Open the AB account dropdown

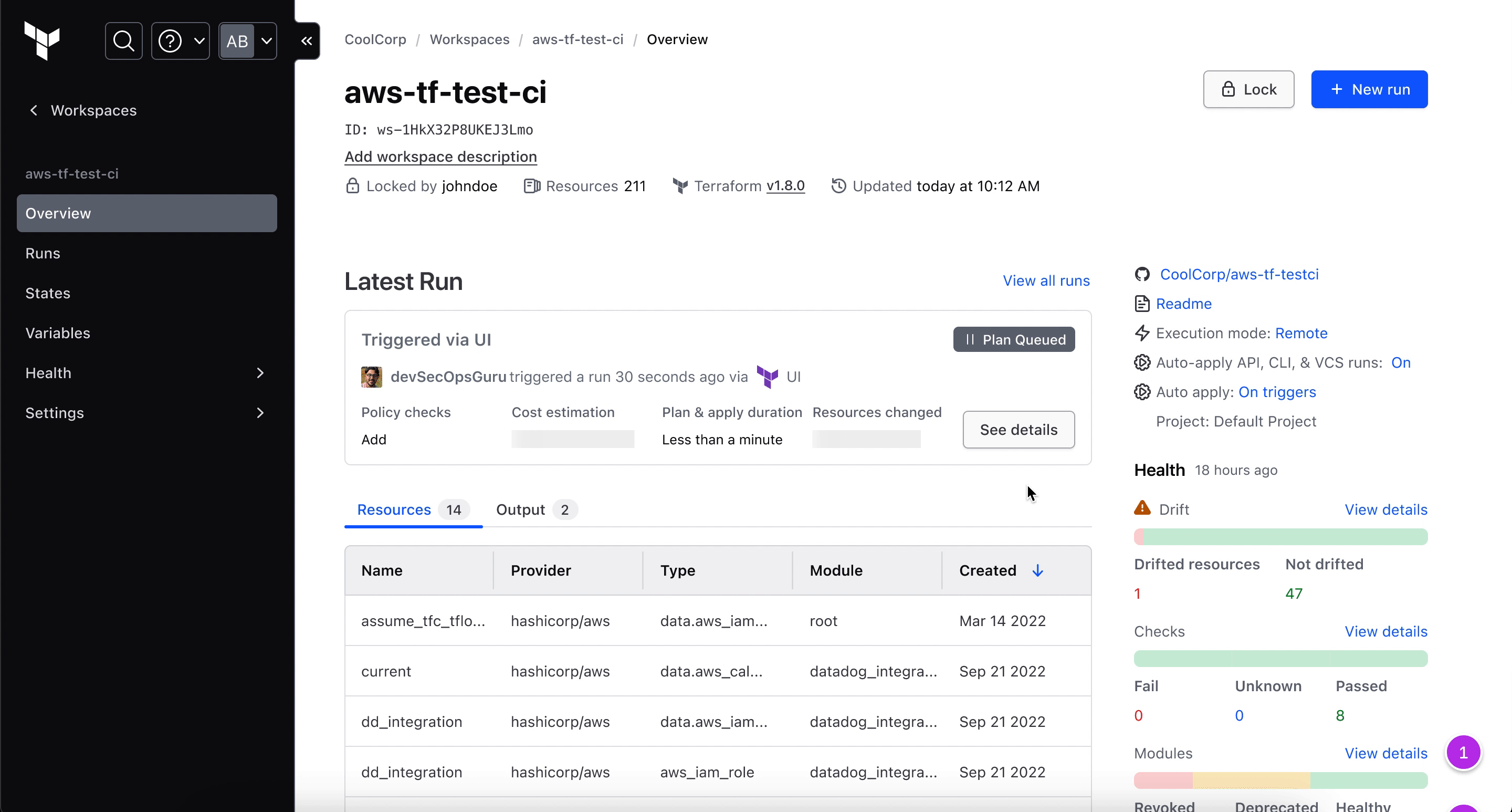248,41
